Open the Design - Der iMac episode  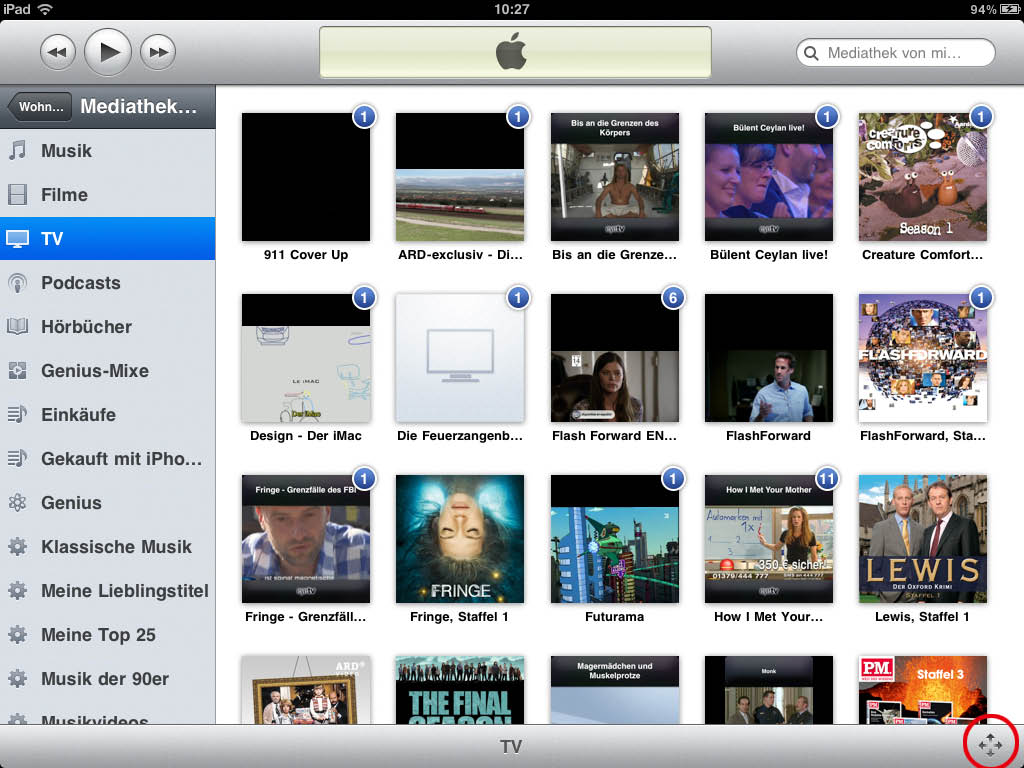[x=306, y=358]
